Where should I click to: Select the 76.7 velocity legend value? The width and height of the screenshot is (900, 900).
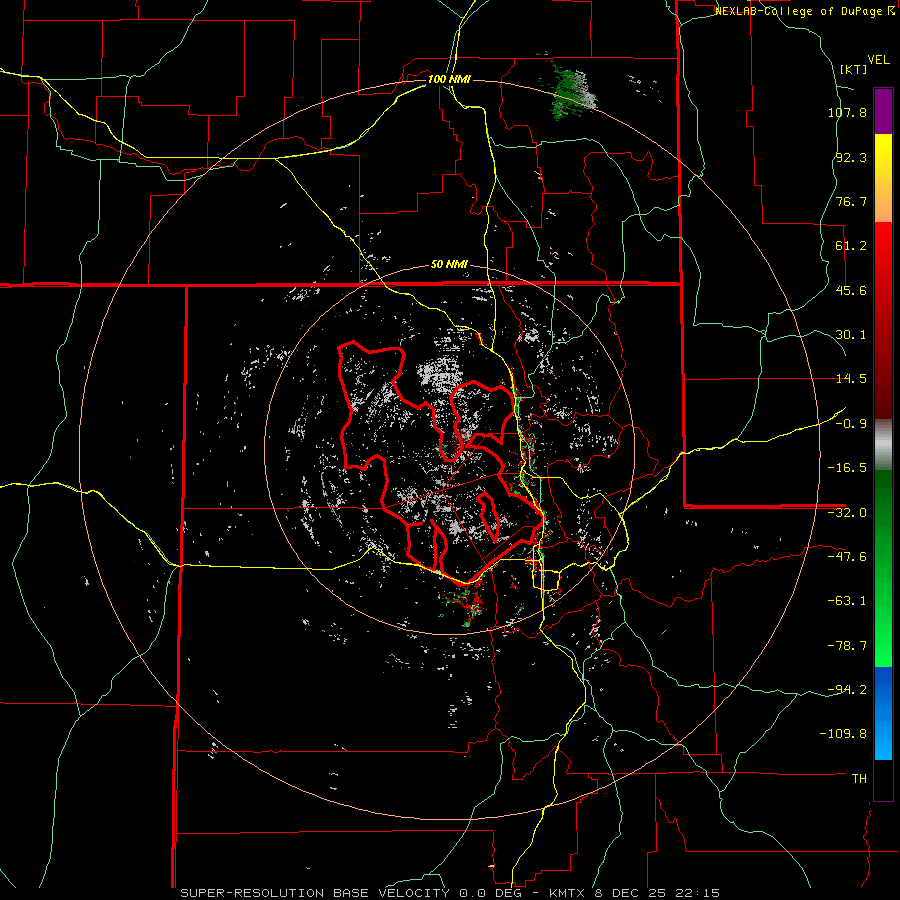[x=851, y=201]
